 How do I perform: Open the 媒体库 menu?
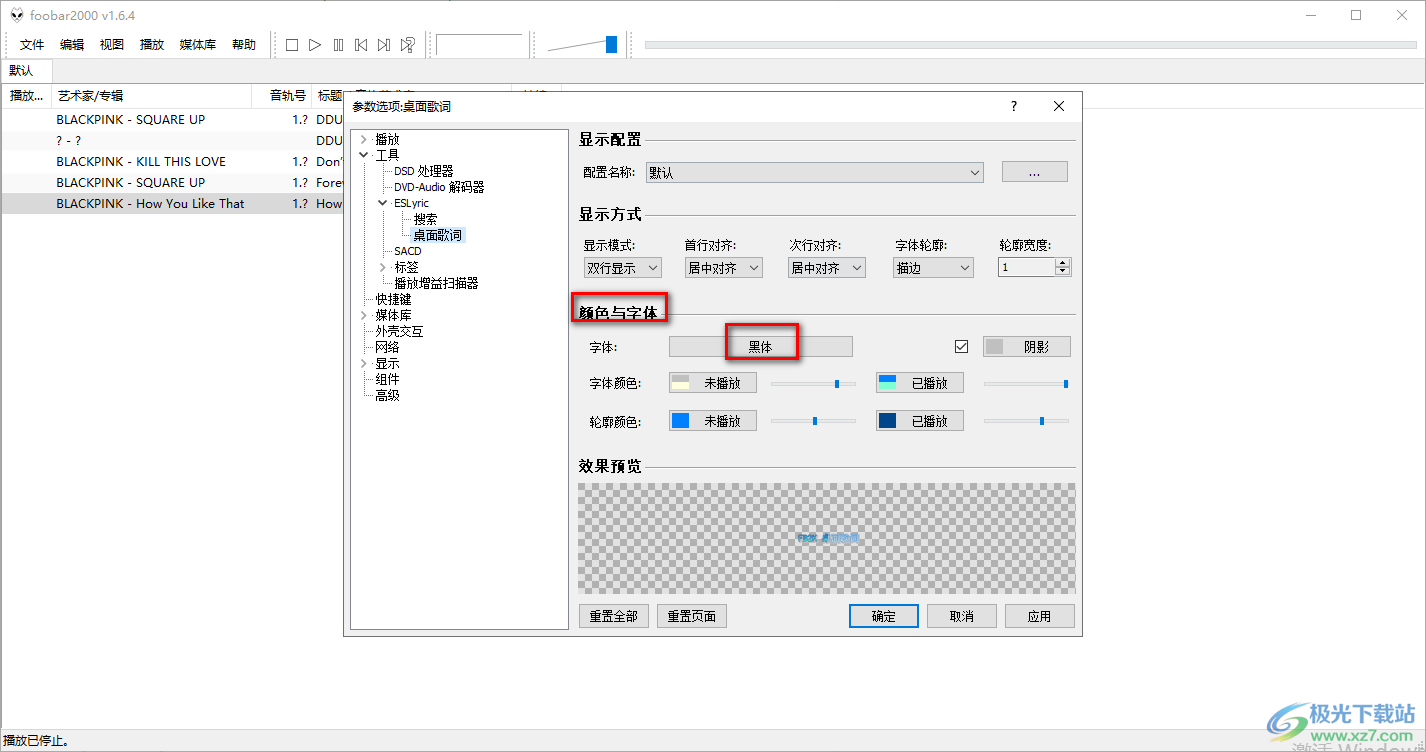[198, 45]
